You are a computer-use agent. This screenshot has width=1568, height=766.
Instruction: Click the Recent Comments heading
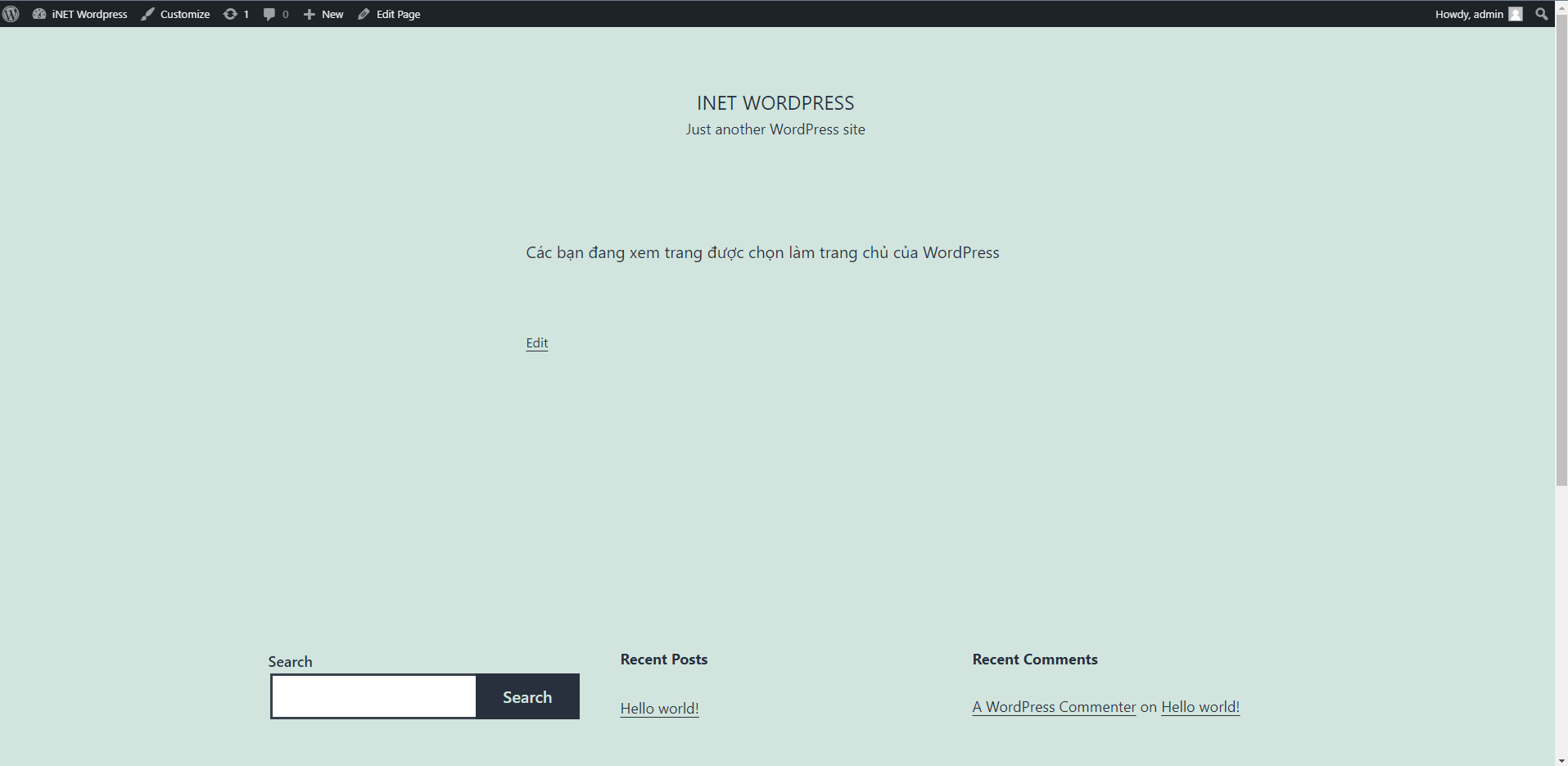(1035, 659)
